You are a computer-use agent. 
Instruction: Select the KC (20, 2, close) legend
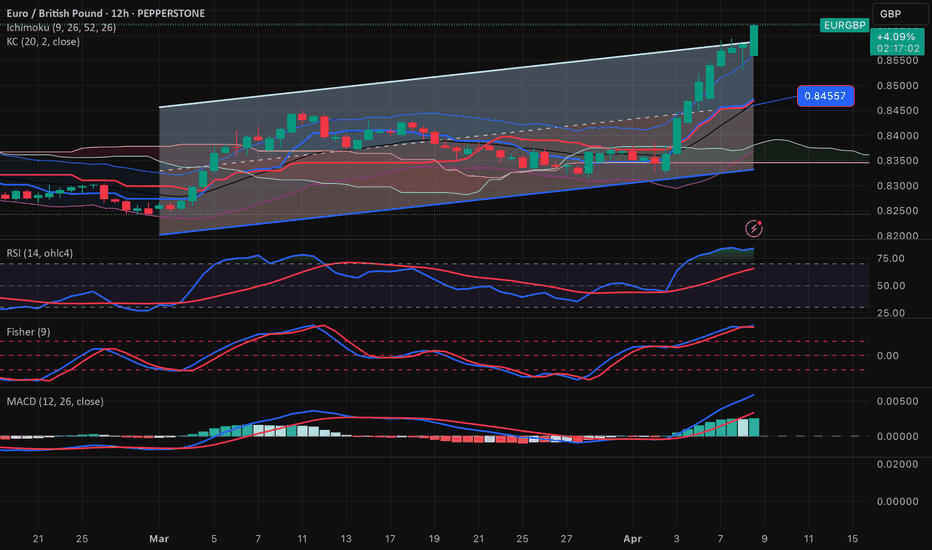(x=43, y=42)
